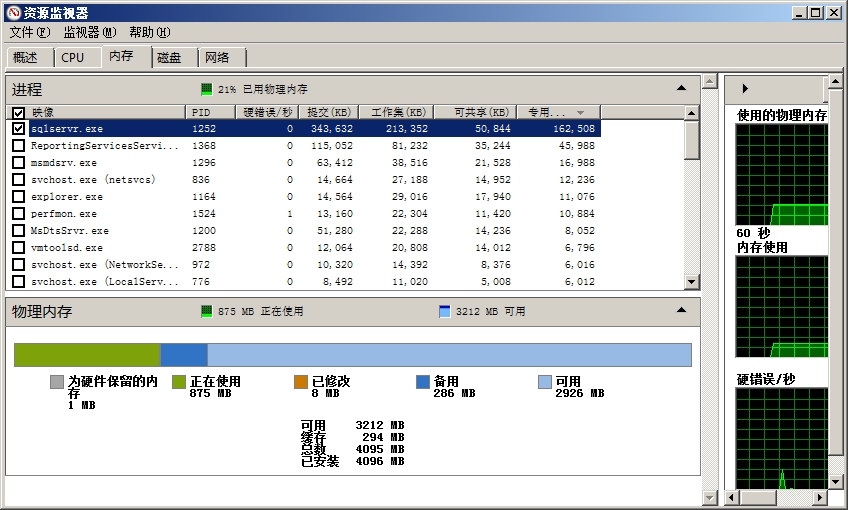Switch to the 概述 tab

coord(30,57)
